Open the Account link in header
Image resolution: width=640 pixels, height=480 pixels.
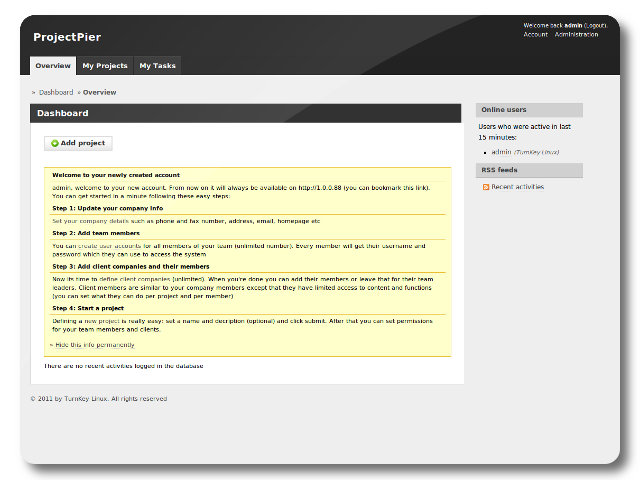[535, 34]
